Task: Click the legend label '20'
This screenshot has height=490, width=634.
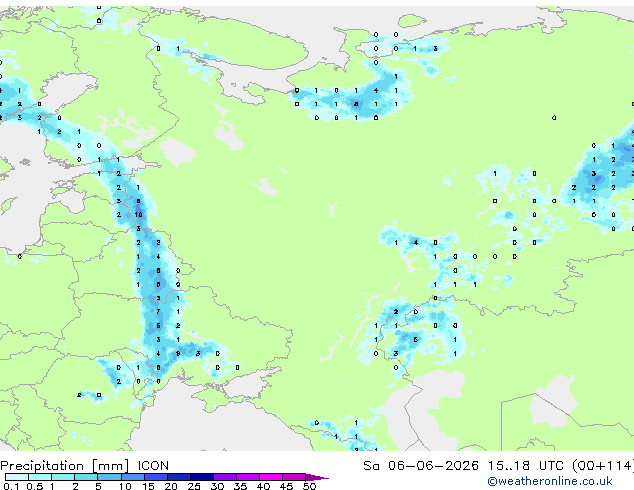Action: click(x=171, y=486)
